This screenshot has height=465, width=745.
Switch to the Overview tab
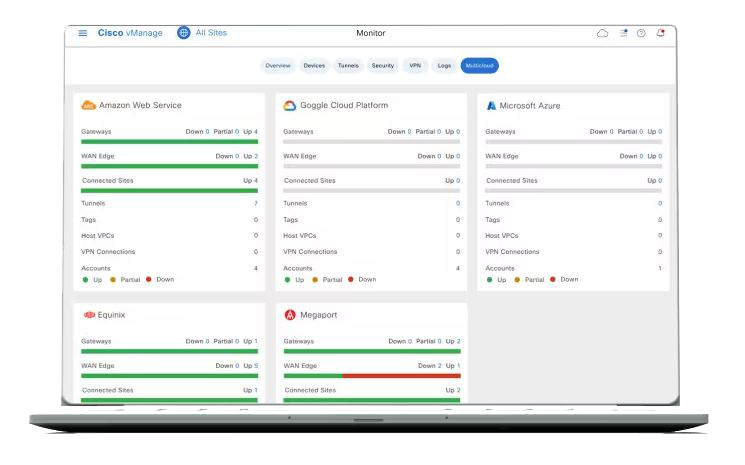point(278,66)
